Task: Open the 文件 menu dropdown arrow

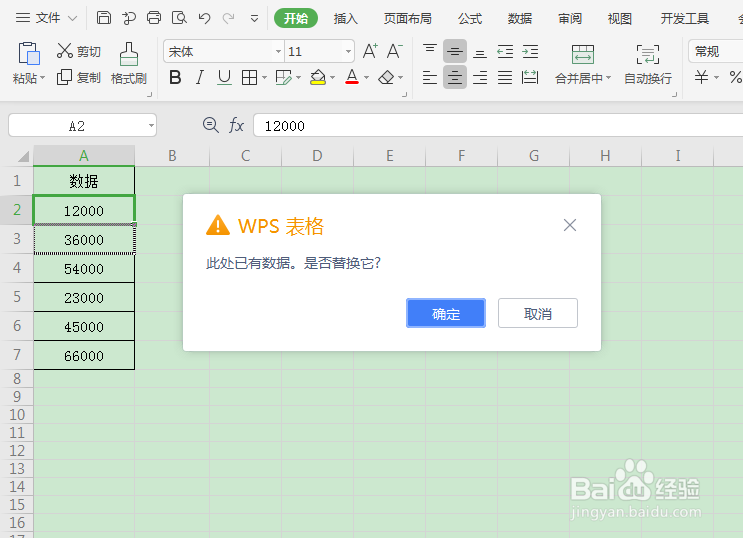Action: (72, 18)
